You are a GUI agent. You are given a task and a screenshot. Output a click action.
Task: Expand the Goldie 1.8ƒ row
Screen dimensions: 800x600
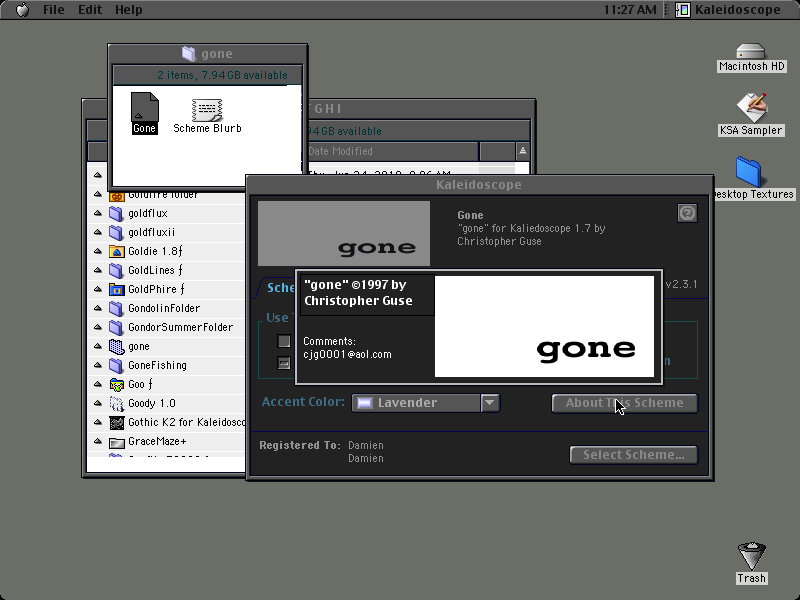98,251
